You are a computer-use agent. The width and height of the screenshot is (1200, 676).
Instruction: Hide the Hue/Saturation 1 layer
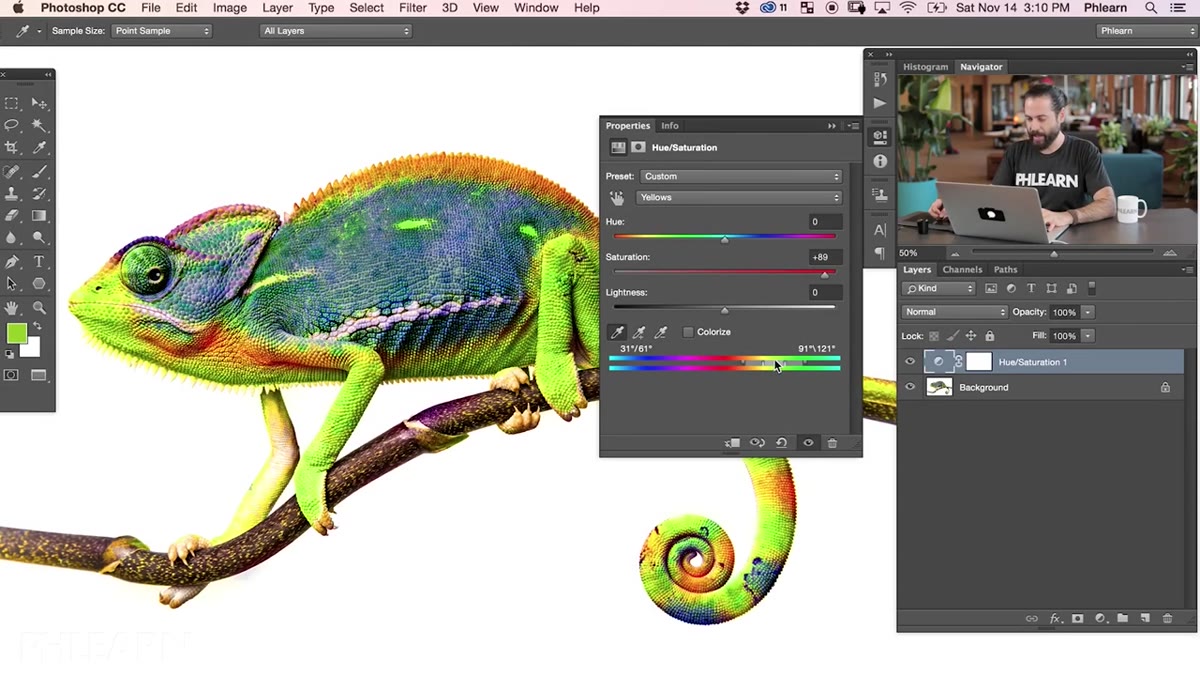click(x=910, y=362)
